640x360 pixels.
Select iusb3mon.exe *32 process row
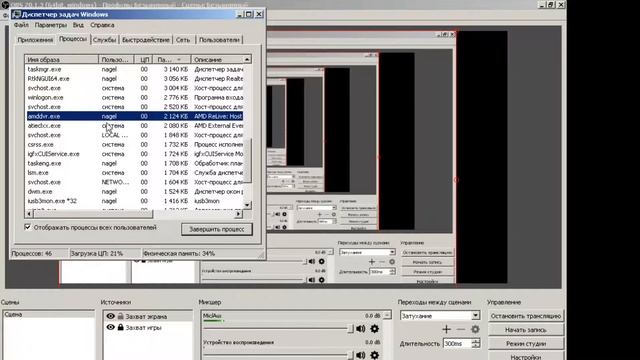coord(135,201)
